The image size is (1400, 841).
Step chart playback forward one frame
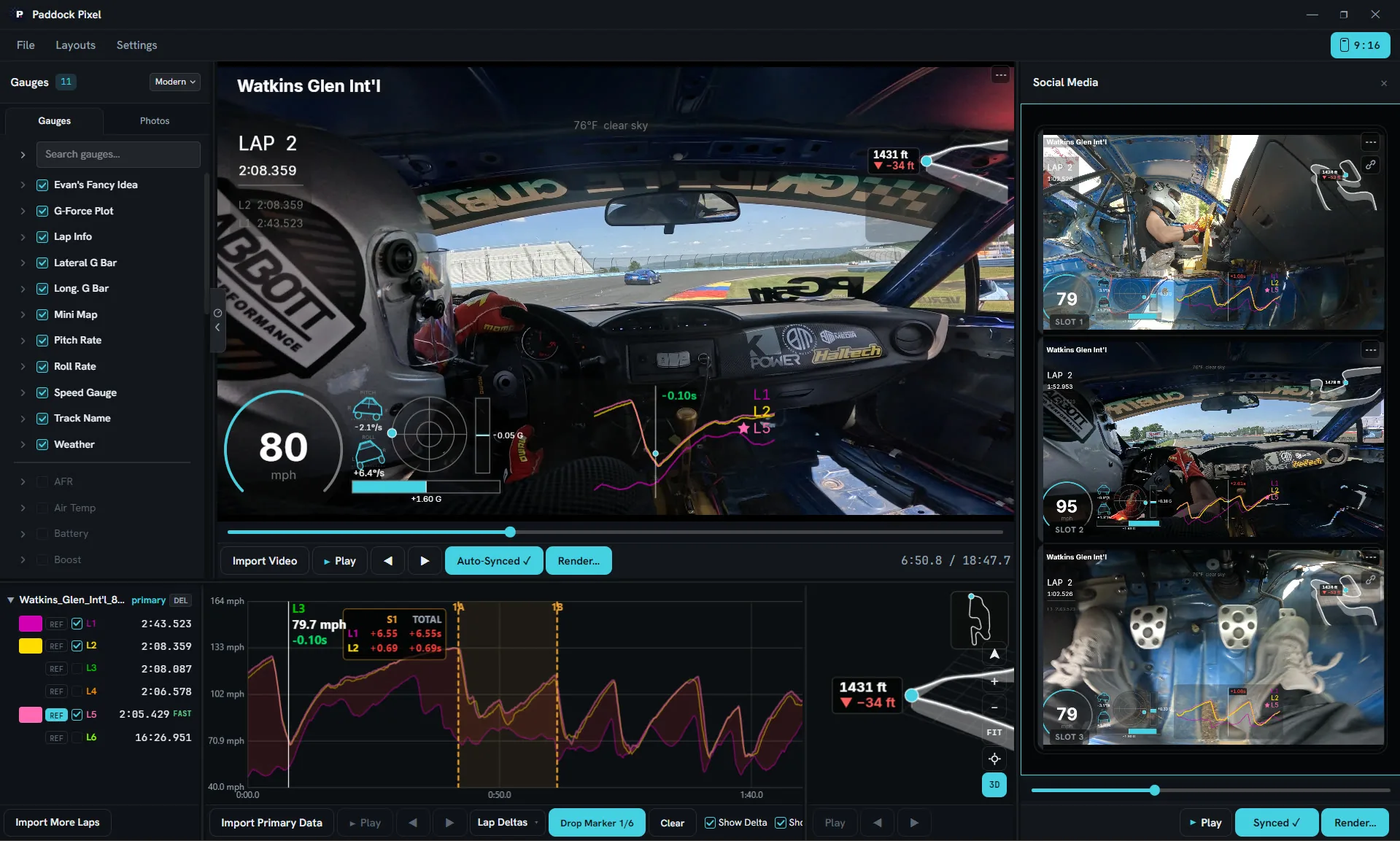click(449, 823)
